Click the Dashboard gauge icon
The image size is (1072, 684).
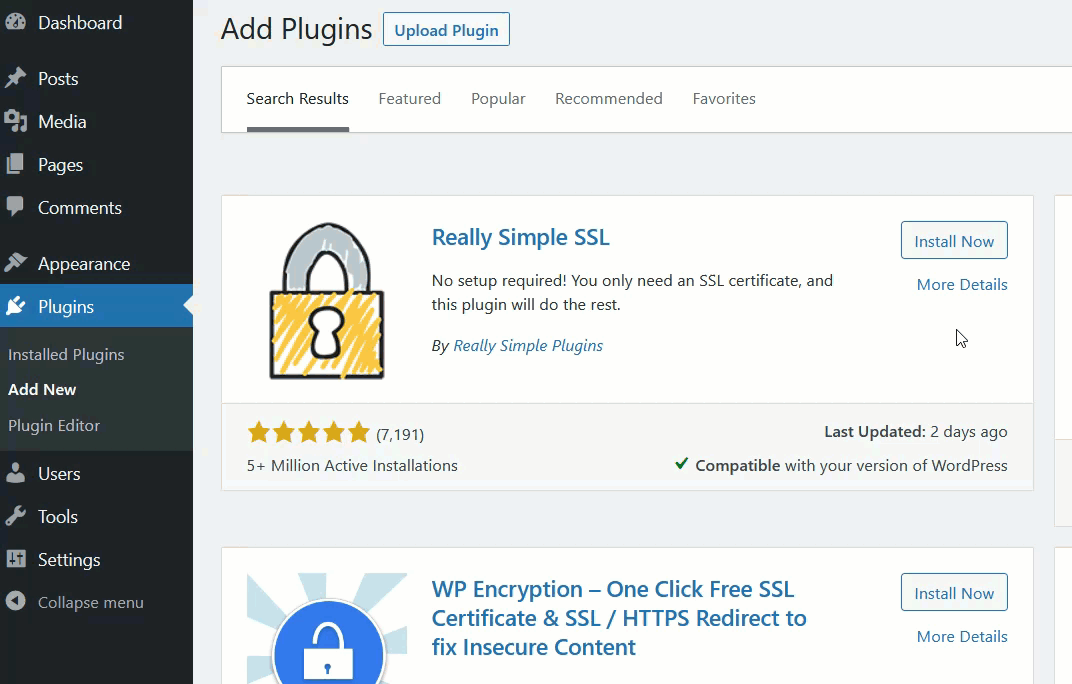pyautogui.click(x=15, y=23)
